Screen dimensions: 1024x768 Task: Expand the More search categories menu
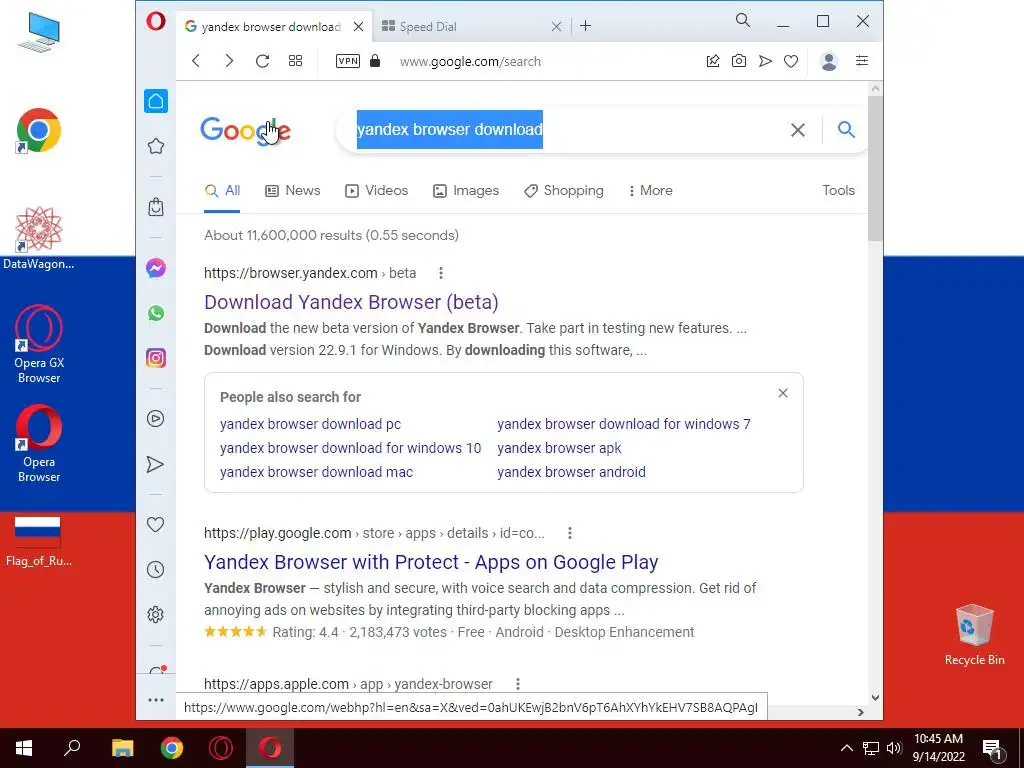click(x=650, y=191)
